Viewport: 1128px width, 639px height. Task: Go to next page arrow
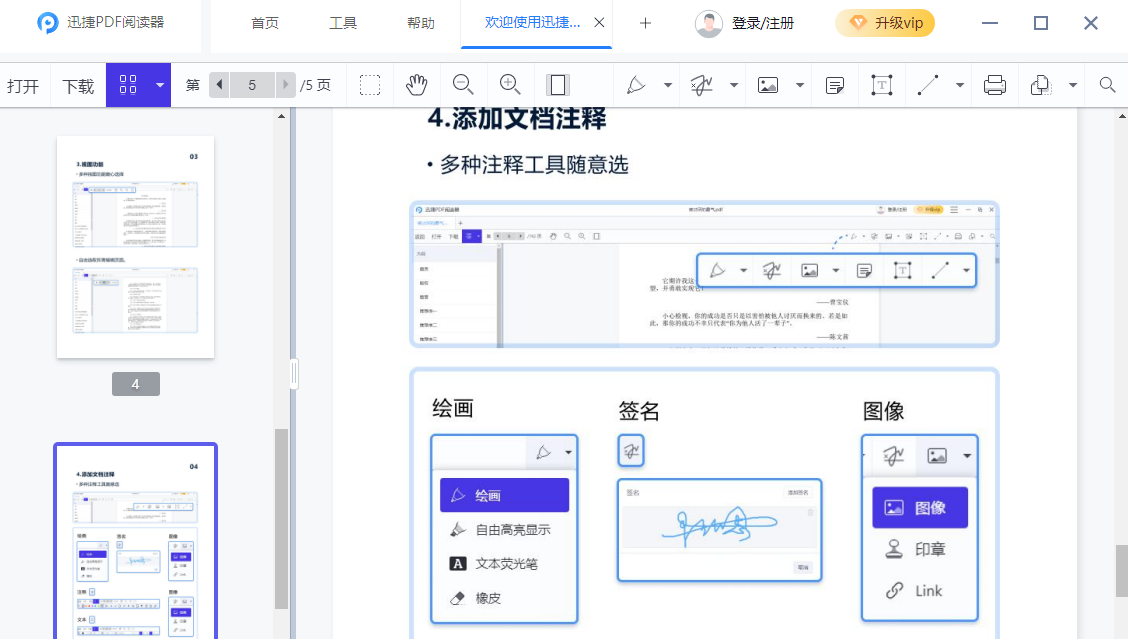(286, 85)
